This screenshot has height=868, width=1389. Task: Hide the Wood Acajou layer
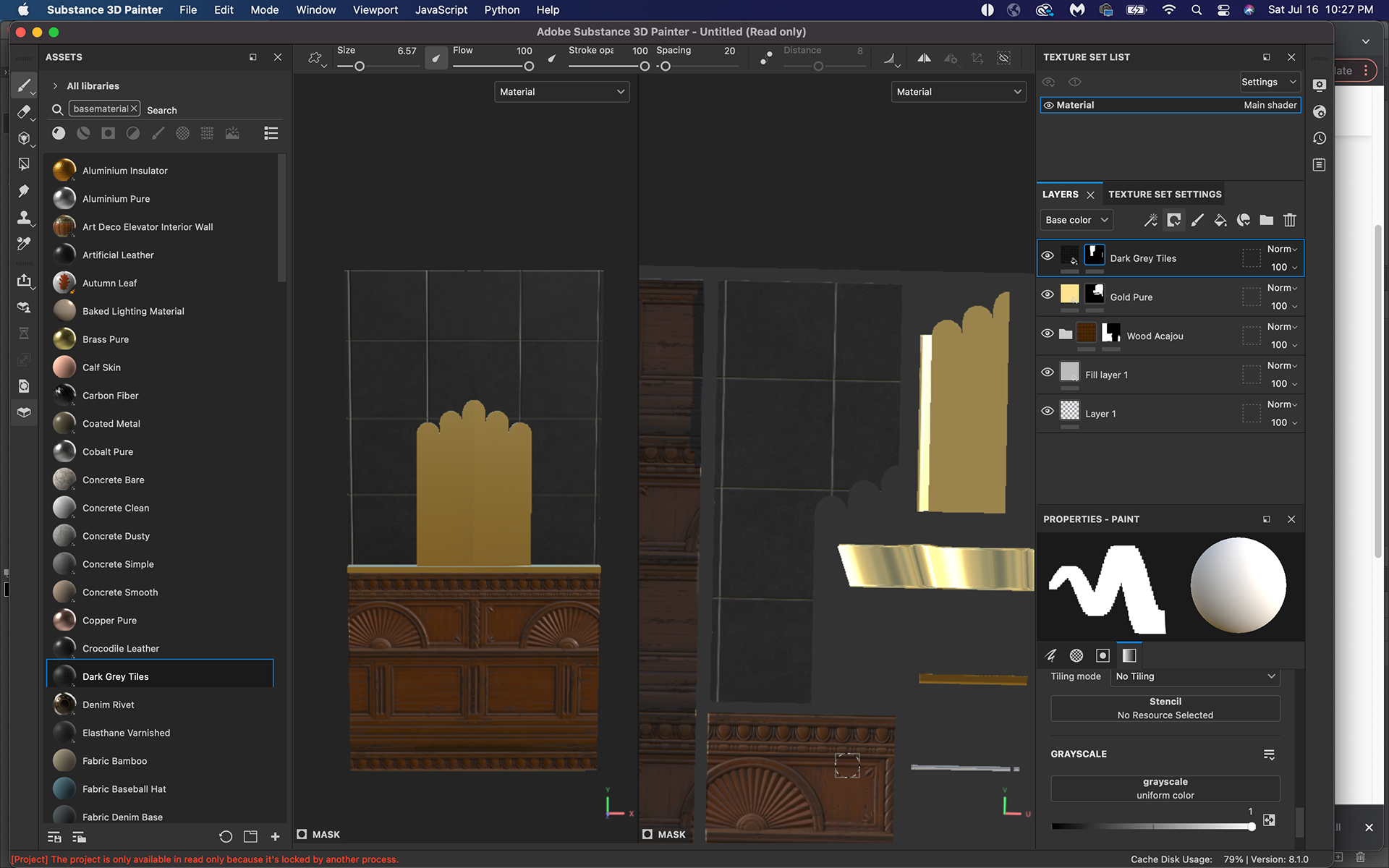[1048, 333]
